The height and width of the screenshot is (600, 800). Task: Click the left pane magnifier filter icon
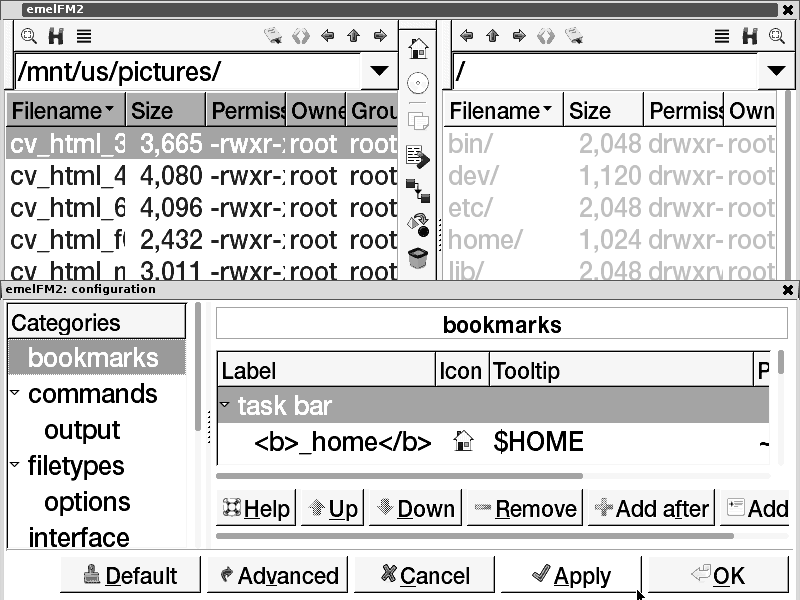pos(29,36)
